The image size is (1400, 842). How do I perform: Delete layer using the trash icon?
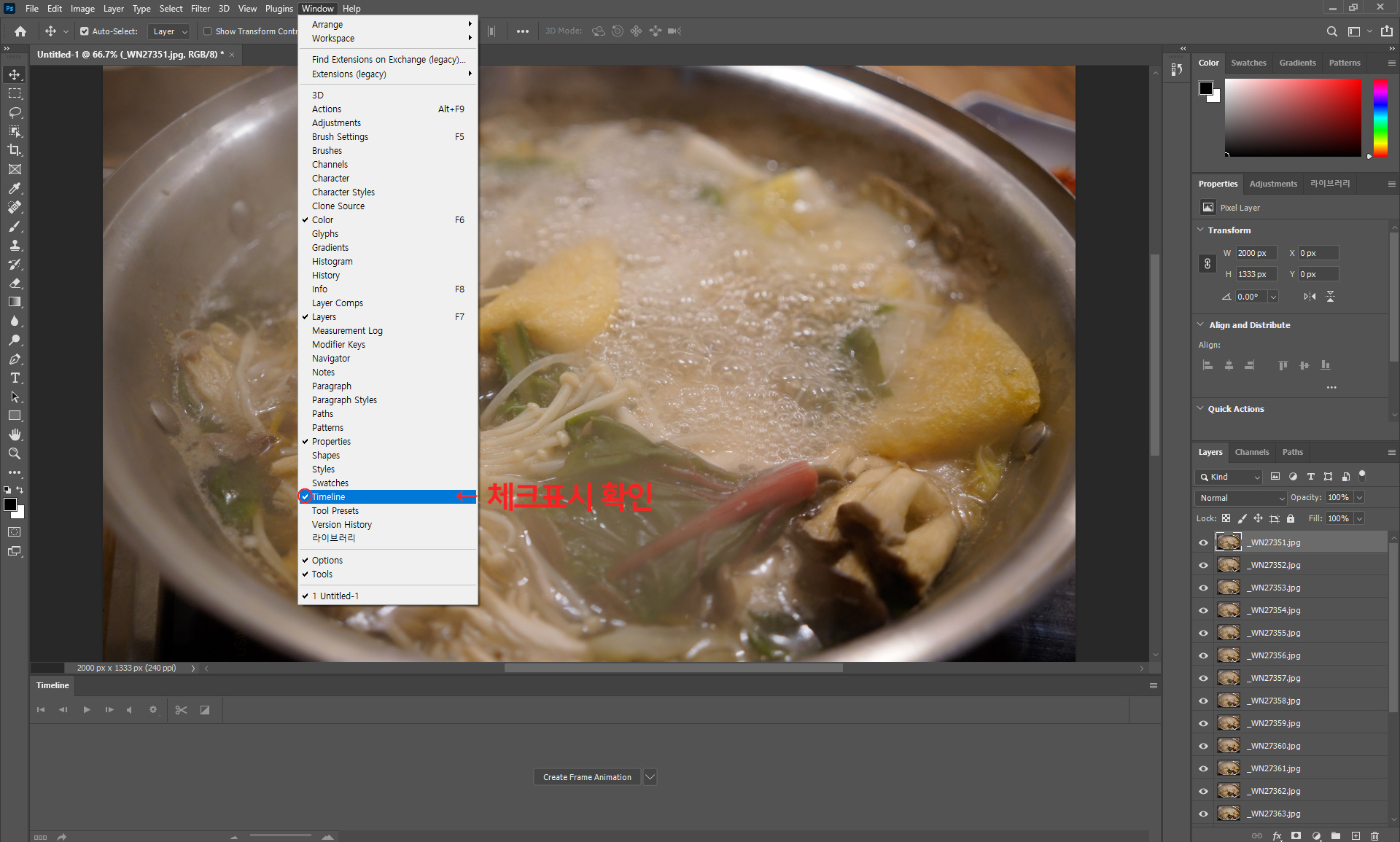(x=1374, y=836)
